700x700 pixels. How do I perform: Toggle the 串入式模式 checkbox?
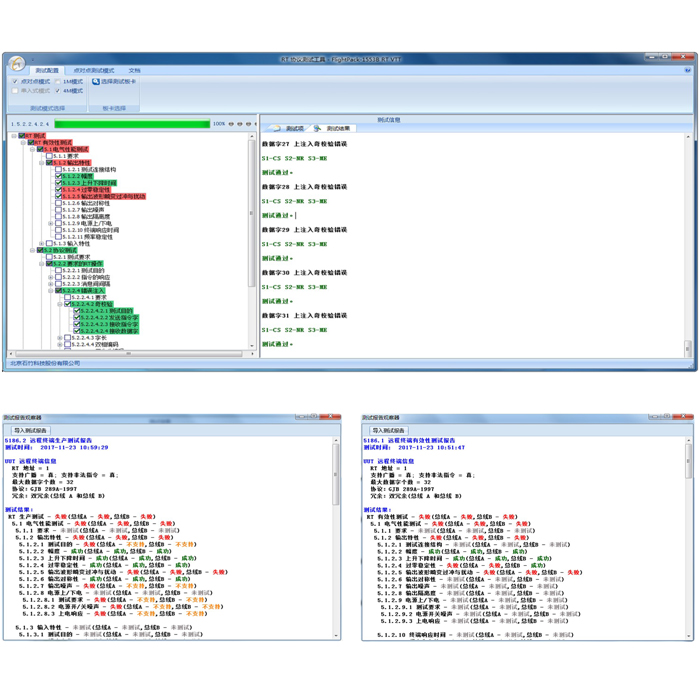tap(15, 91)
